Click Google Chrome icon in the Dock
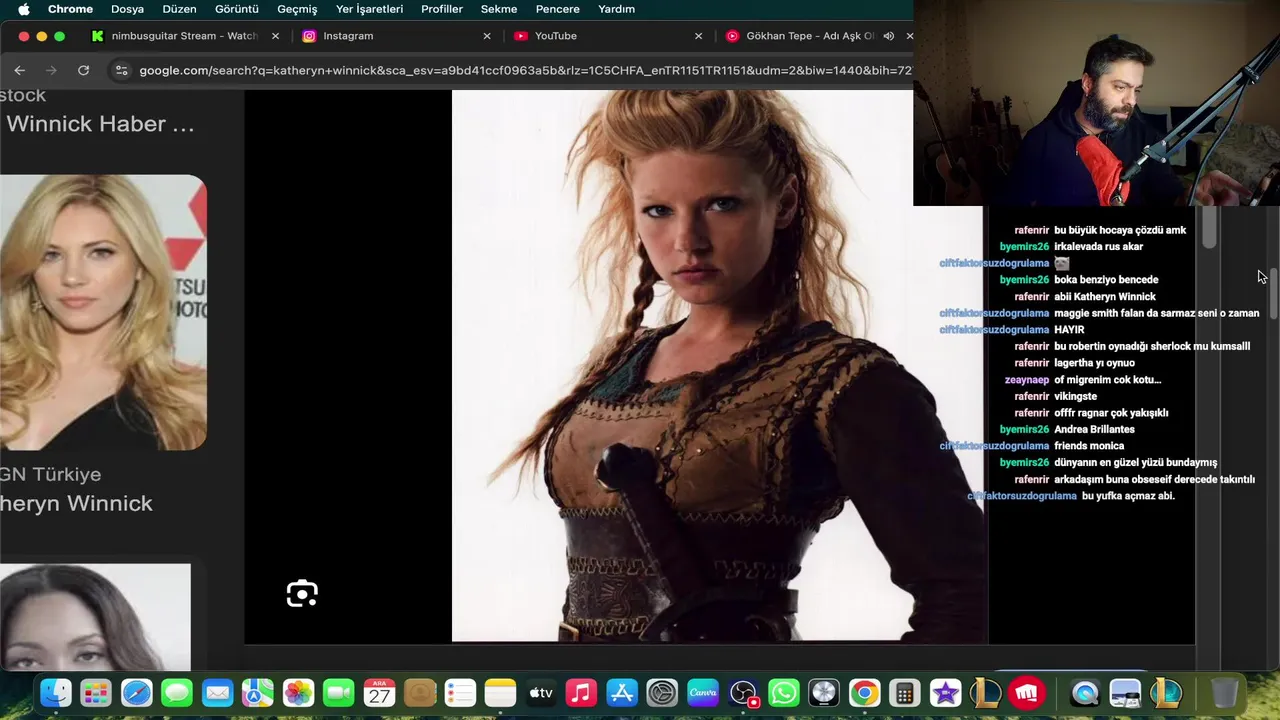The width and height of the screenshot is (1280, 720). click(x=864, y=693)
